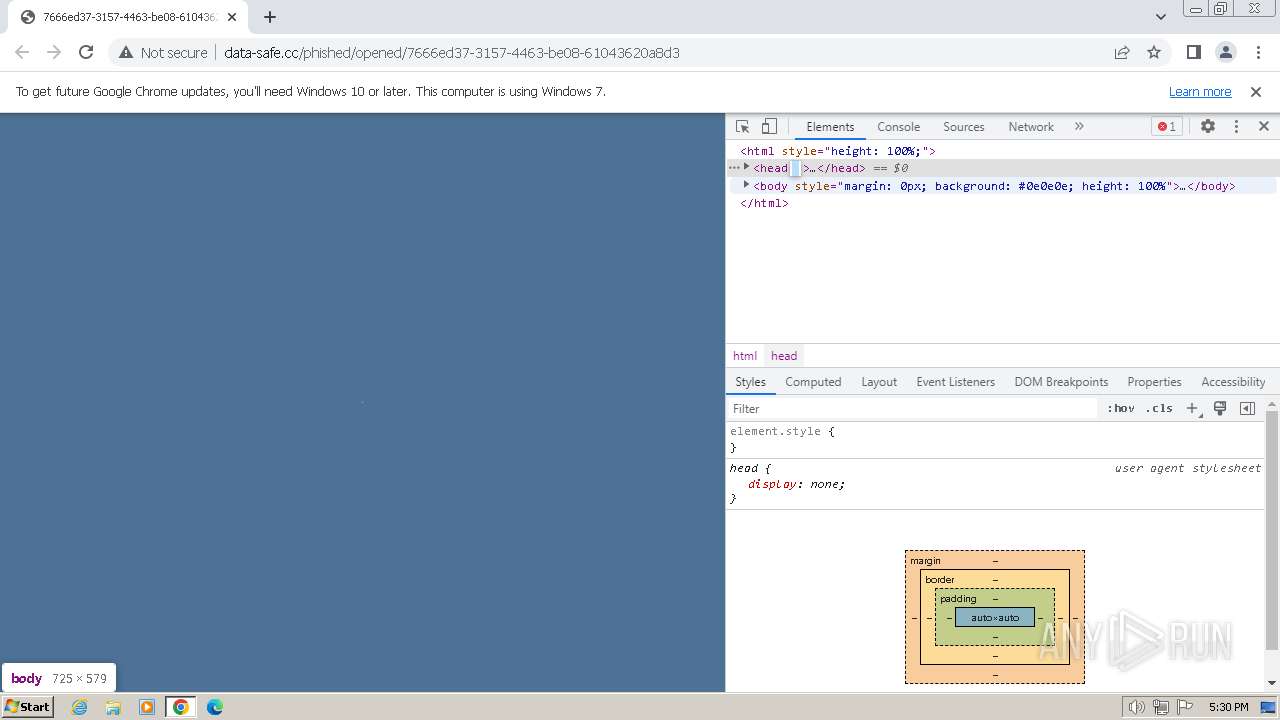Image resolution: width=1280 pixels, height=720 pixels.
Task: Open the Event Listeners pane tab
Action: coord(955,382)
